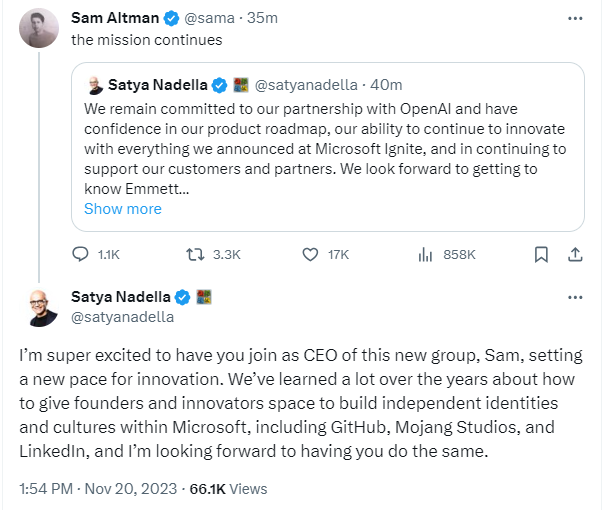Click the @sama handle
Viewport: 602px width, 510px height.
click(x=199, y=19)
